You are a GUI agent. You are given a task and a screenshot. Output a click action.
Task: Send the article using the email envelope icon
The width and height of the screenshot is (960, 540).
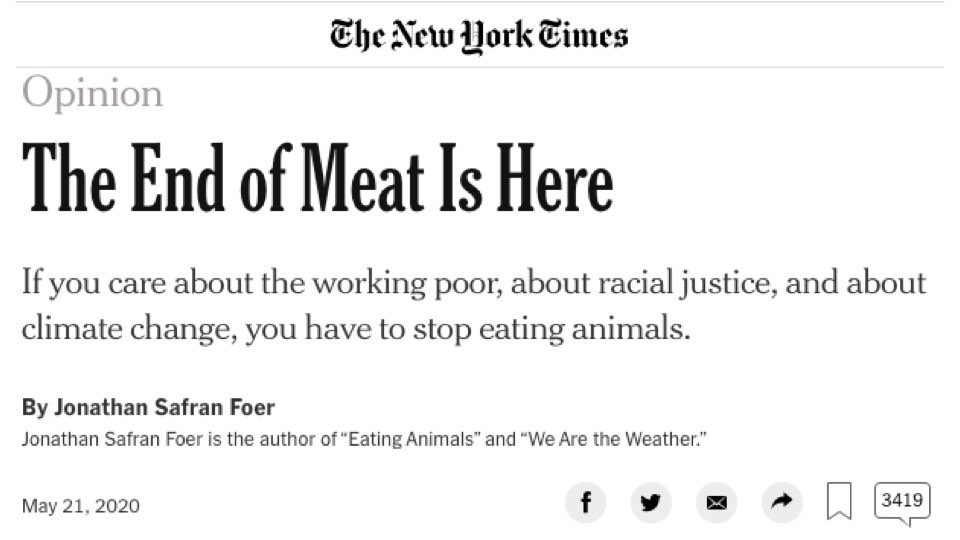click(x=716, y=503)
